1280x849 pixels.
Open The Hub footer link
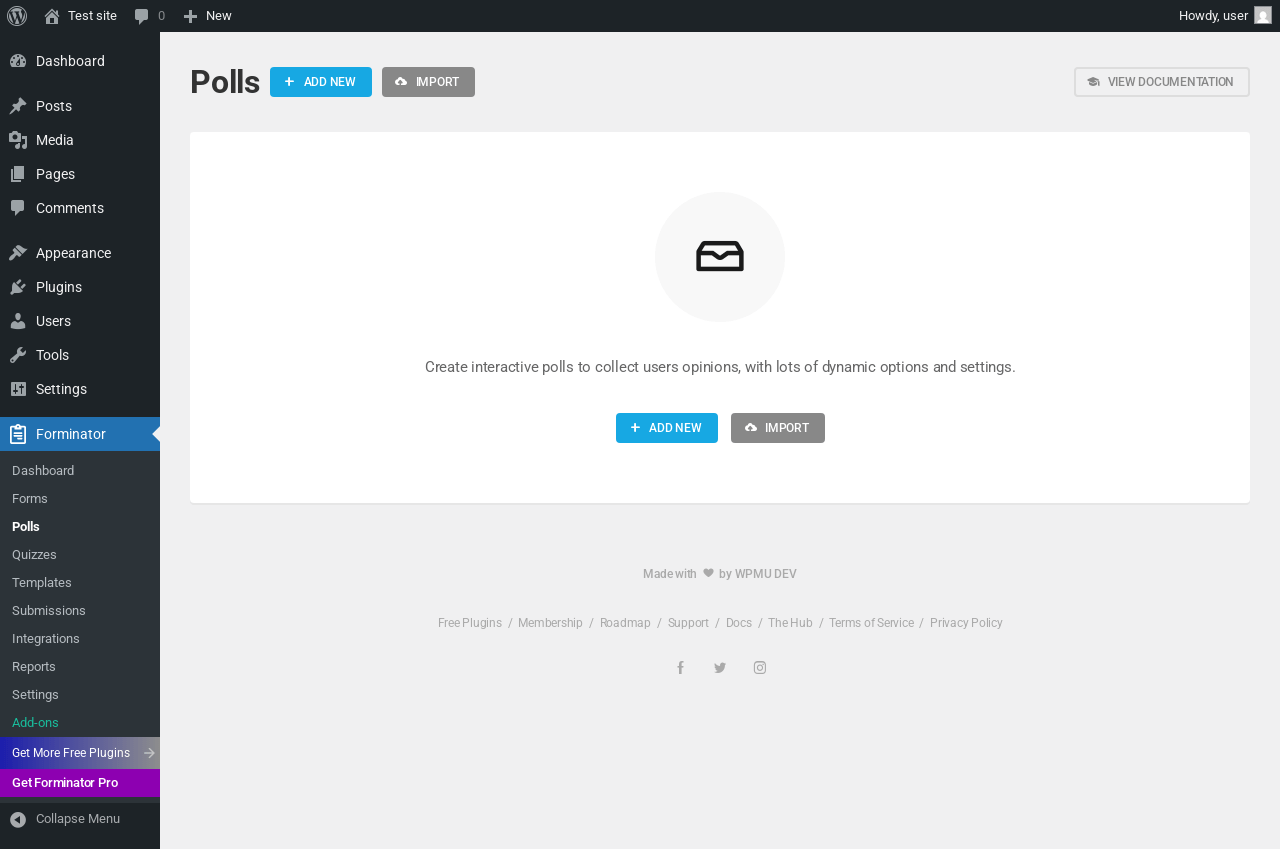coord(790,623)
